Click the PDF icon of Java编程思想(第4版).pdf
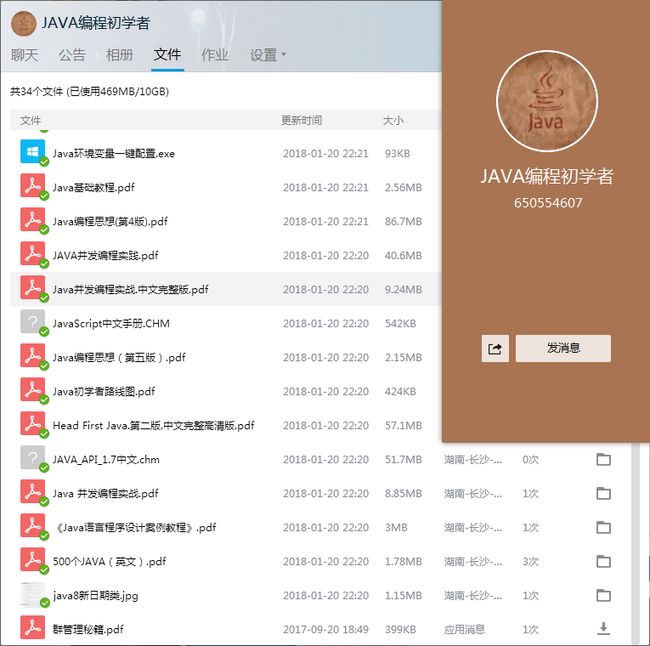This screenshot has width=650, height=646. click(32, 220)
